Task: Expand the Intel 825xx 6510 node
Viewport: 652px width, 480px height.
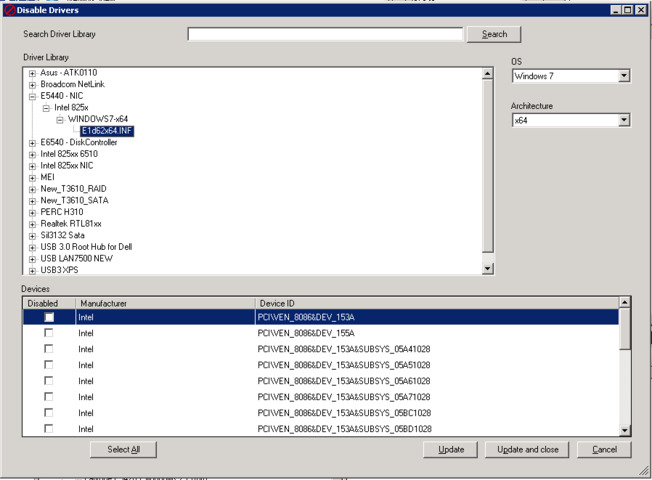Action: [x=32, y=155]
